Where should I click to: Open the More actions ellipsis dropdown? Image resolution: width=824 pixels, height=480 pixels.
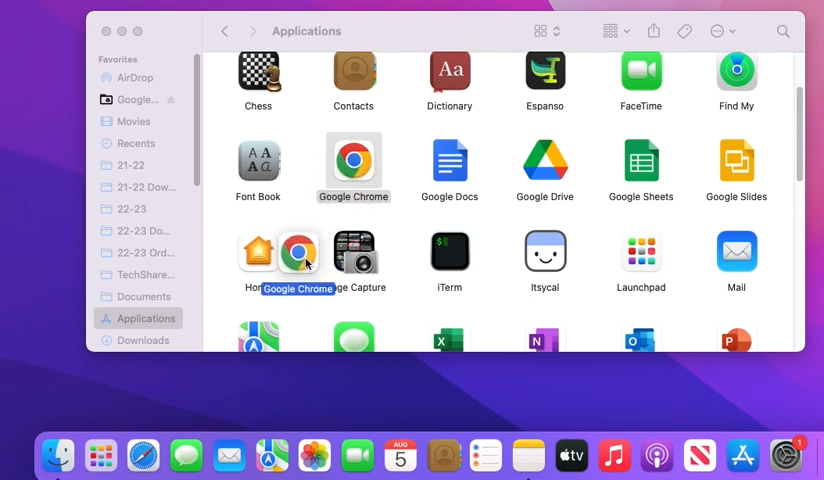tap(723, 32)
